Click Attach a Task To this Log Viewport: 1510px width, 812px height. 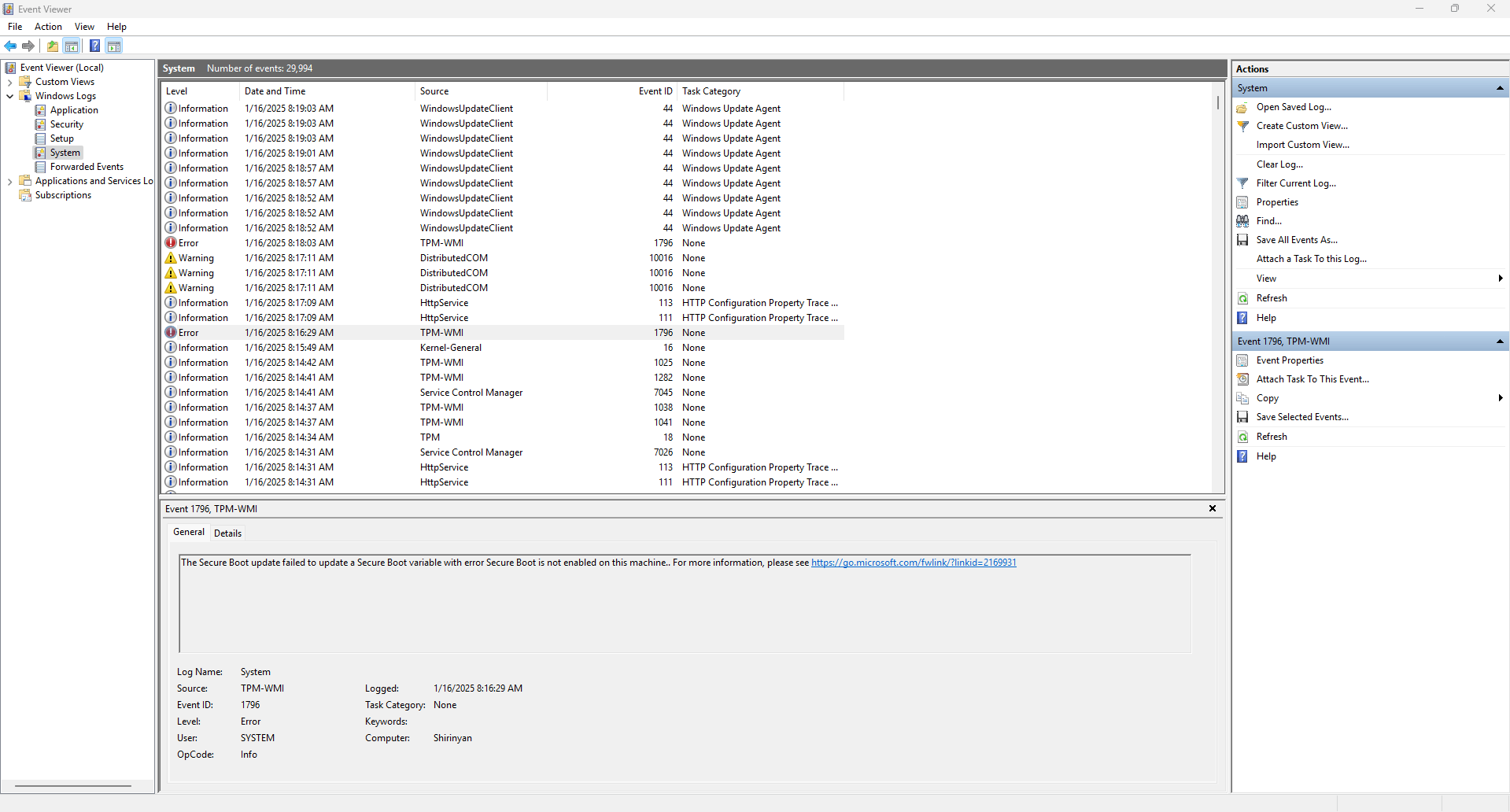point(1311,259)
